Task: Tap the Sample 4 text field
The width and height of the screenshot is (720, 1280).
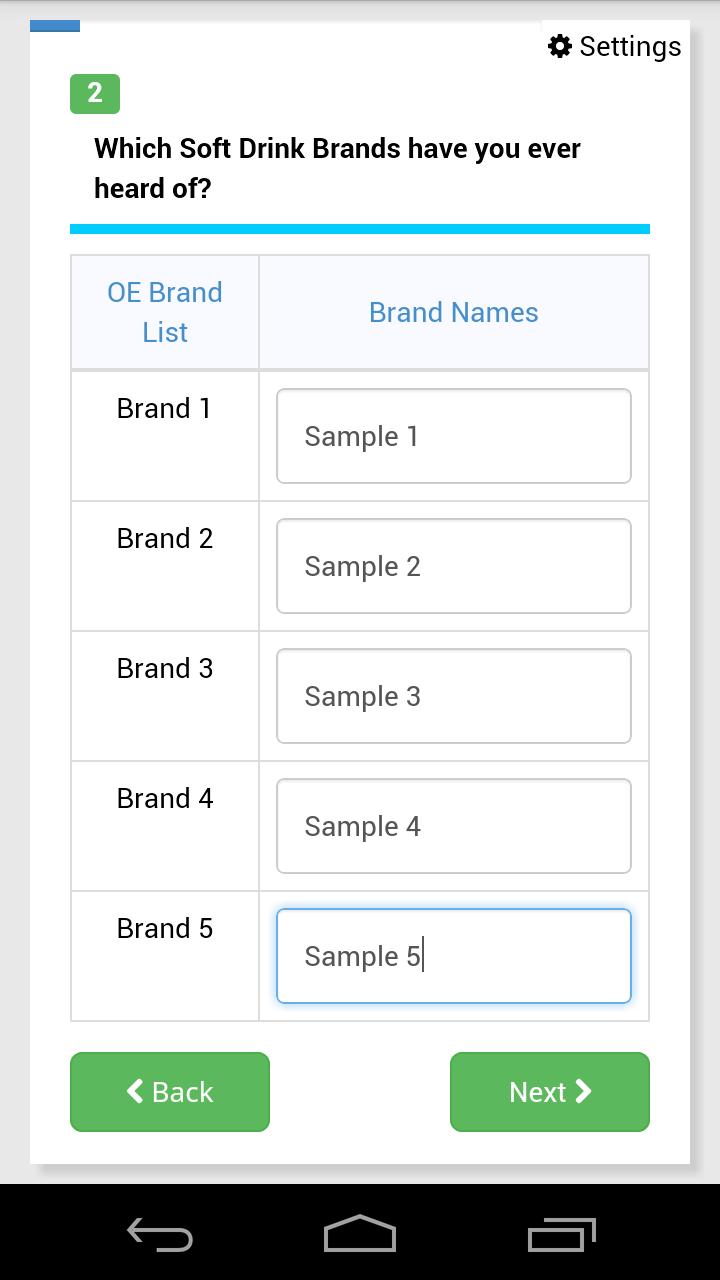Action: 453,826
